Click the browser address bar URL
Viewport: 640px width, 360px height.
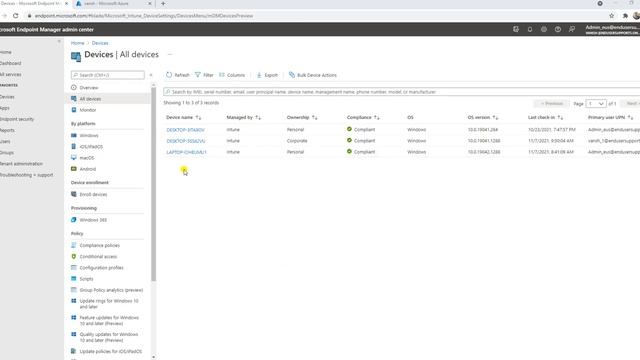144,16
